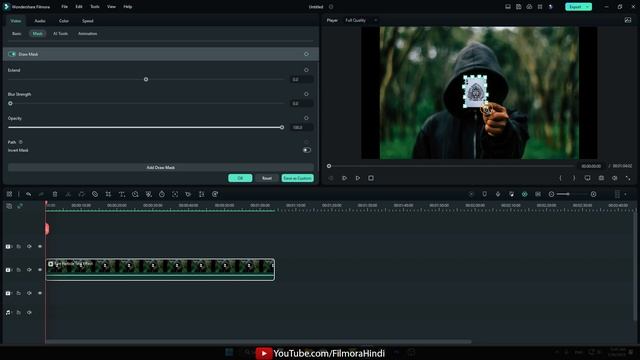Viewport: 640px width, 360px height.
Task: Click the volume speaker icon below the player
Action: click(x=615, y=178)
